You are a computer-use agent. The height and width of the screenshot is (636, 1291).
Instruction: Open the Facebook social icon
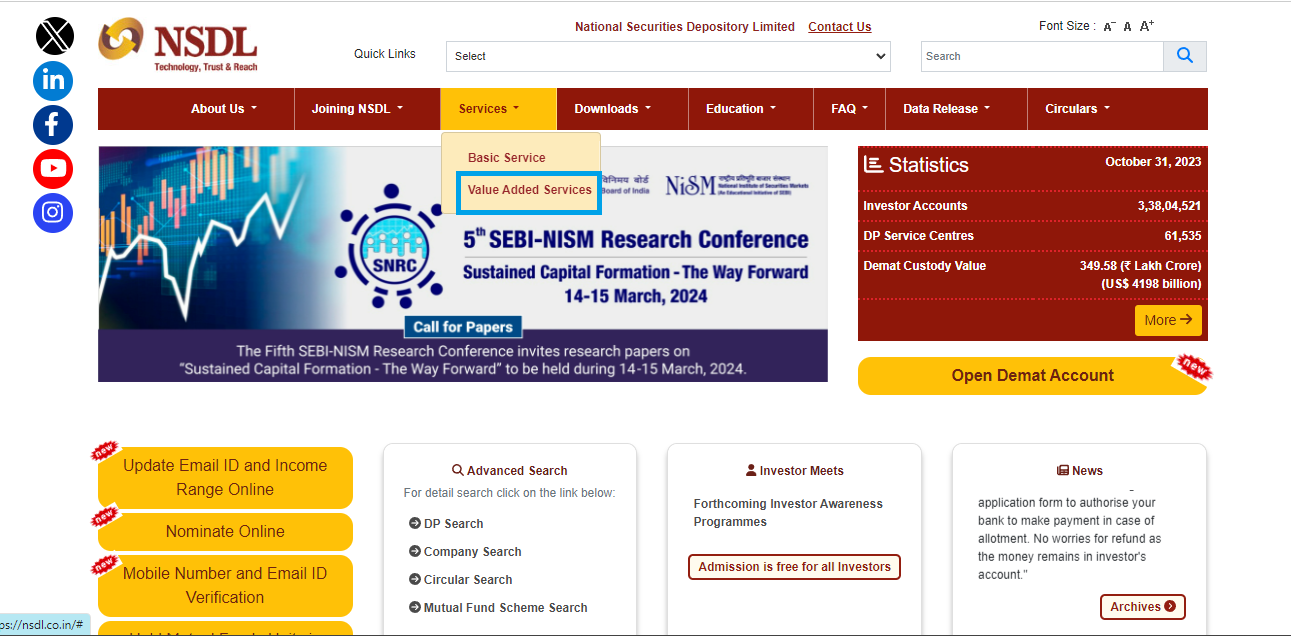pyautogui.click(x=53, y=125)
